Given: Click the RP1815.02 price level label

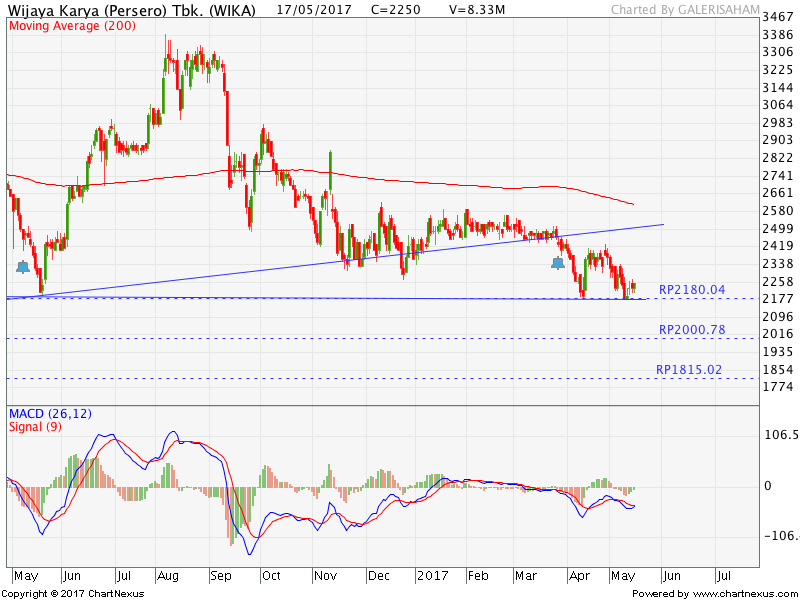Looking at the screenshot, I should pos(689,369).
